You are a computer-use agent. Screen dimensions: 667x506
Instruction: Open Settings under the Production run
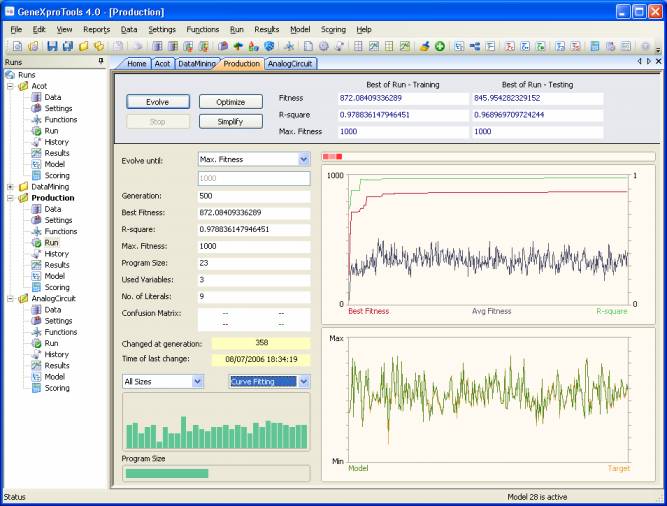[x=58, y=220]
